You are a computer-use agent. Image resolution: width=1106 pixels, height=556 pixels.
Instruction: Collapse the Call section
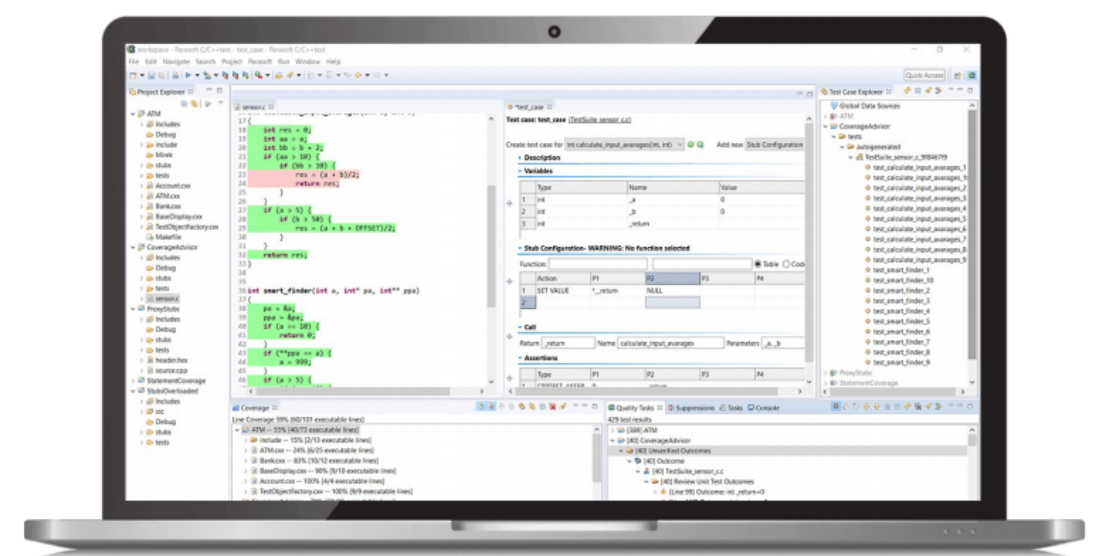coord(521,327)
